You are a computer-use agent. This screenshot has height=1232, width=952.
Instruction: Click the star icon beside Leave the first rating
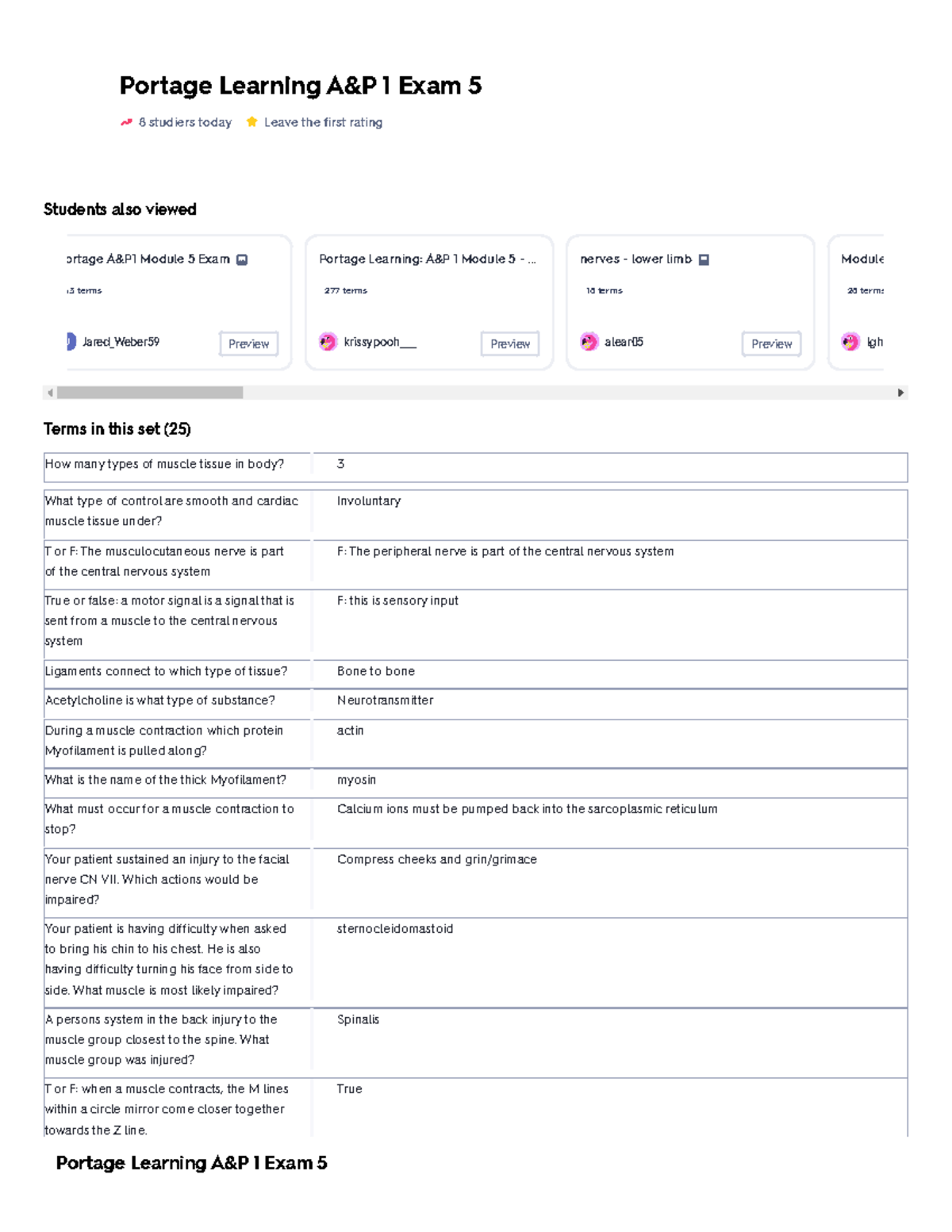(251, 122)
